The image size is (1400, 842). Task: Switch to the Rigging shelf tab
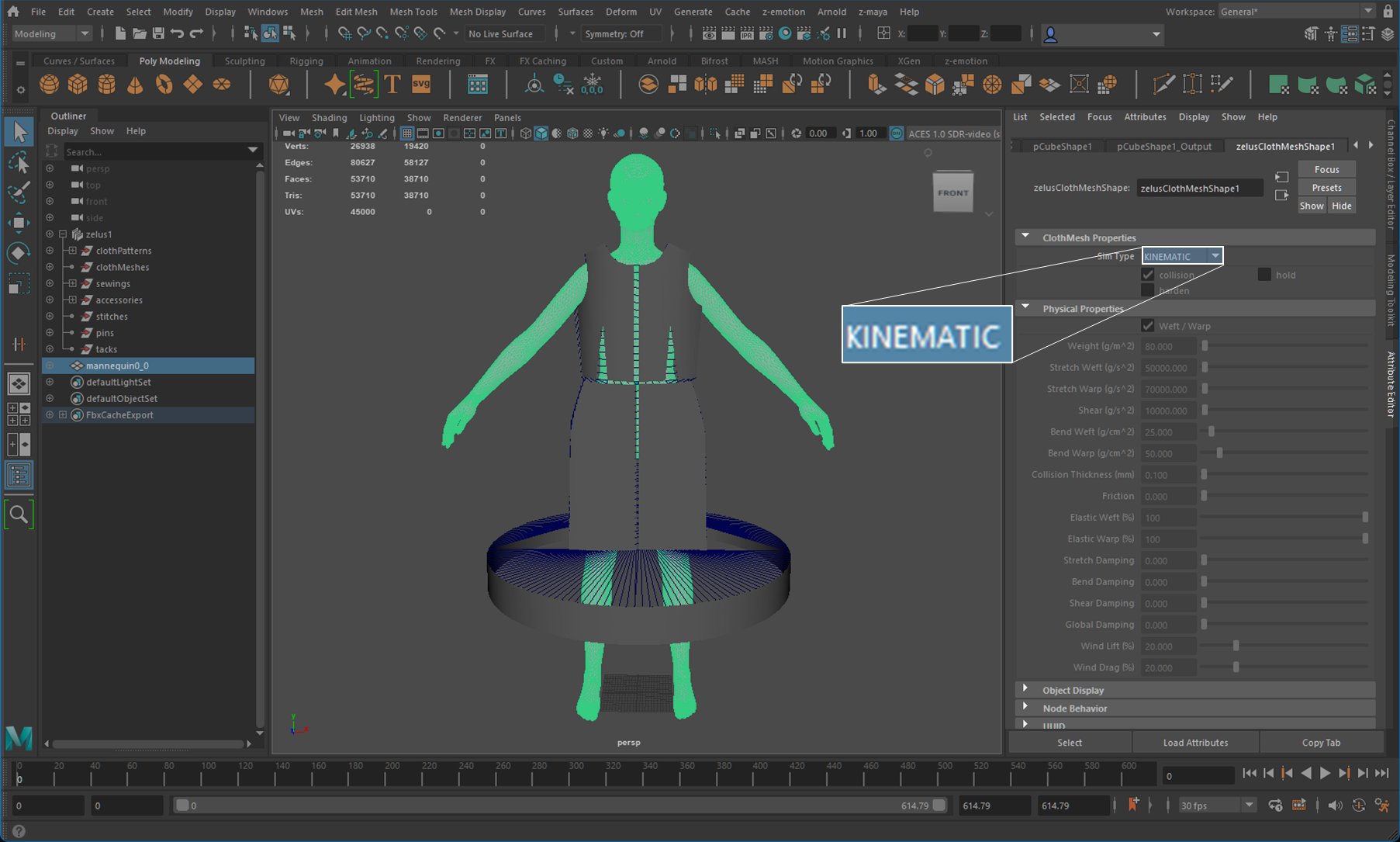(x=306, y=61)
